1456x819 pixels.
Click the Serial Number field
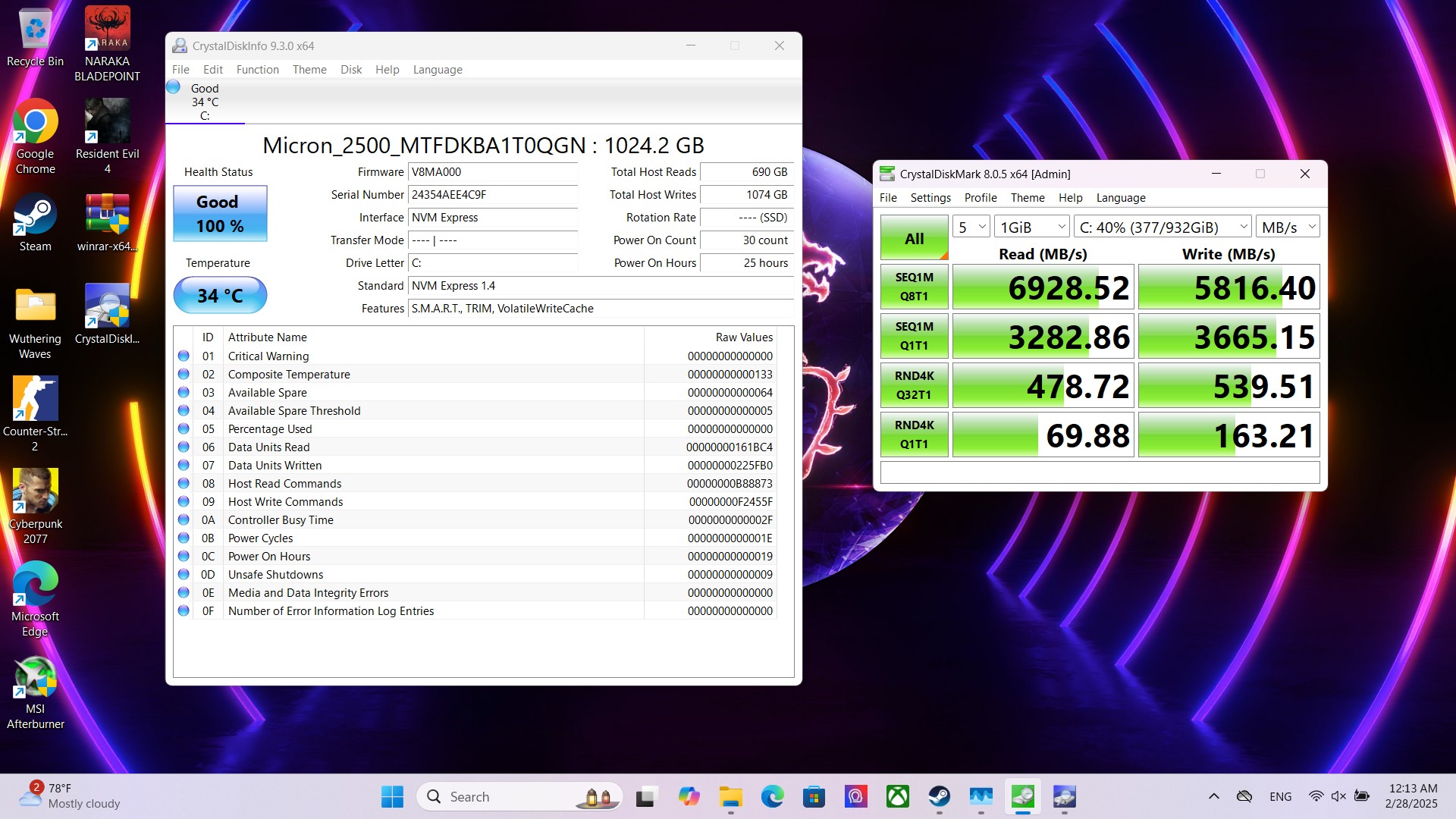pos(493,195)
